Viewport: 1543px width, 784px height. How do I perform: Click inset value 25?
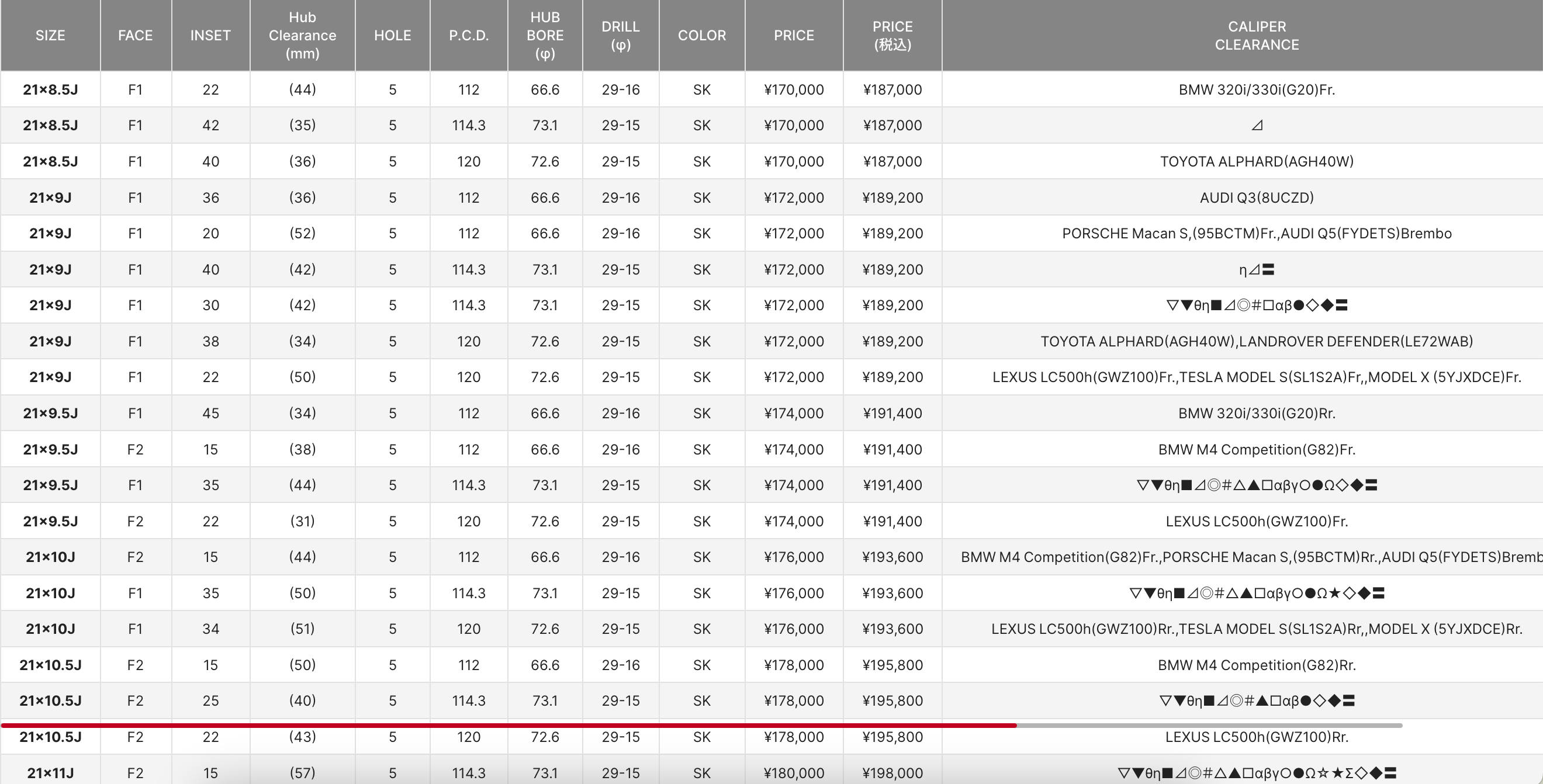pyautogui.click(x=210, y=700)
